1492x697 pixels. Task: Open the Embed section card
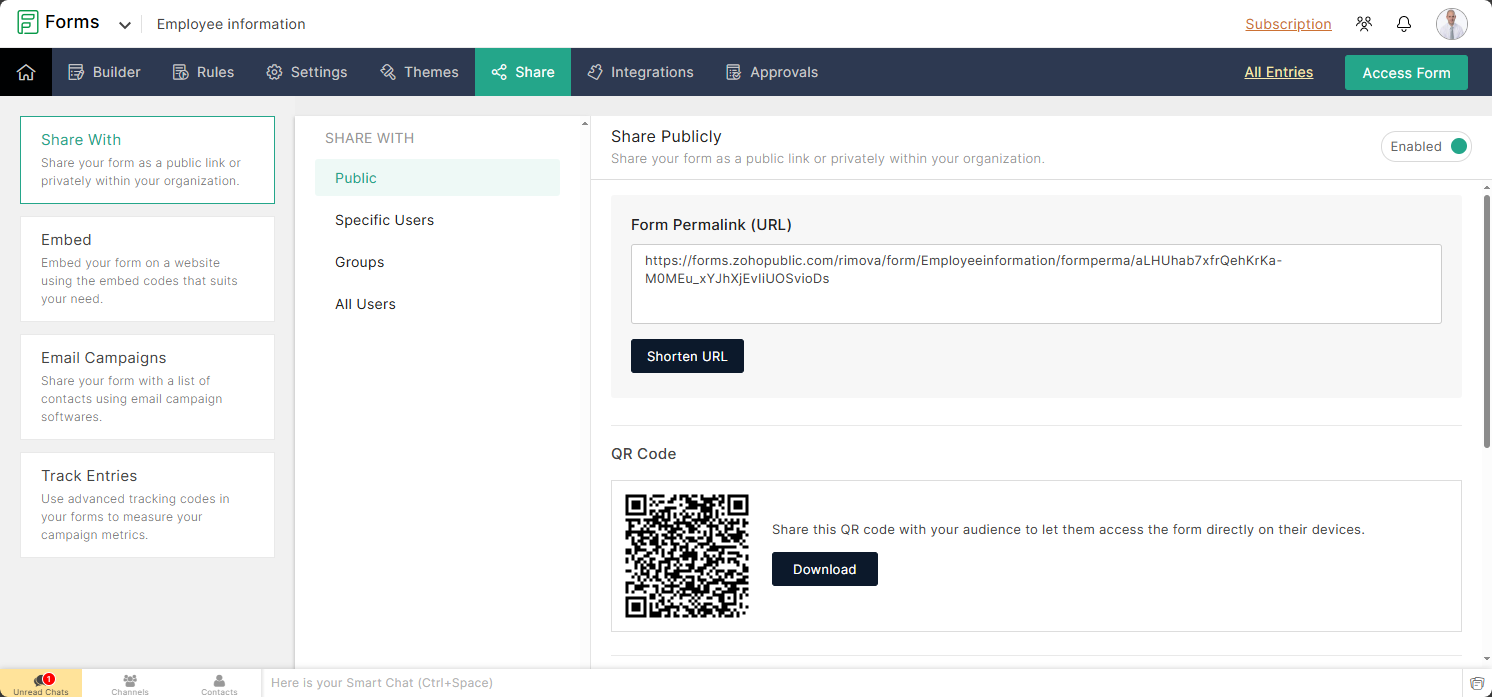[147, 269]
